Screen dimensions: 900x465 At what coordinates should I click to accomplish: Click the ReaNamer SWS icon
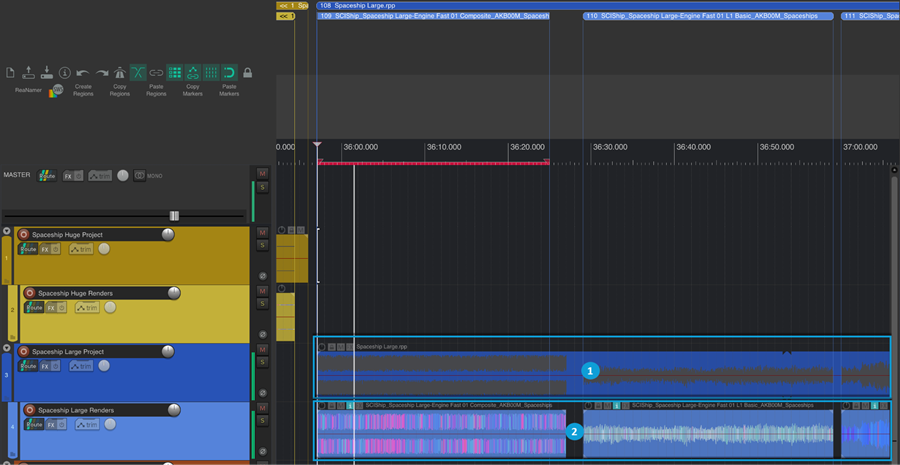coord(57,90)
